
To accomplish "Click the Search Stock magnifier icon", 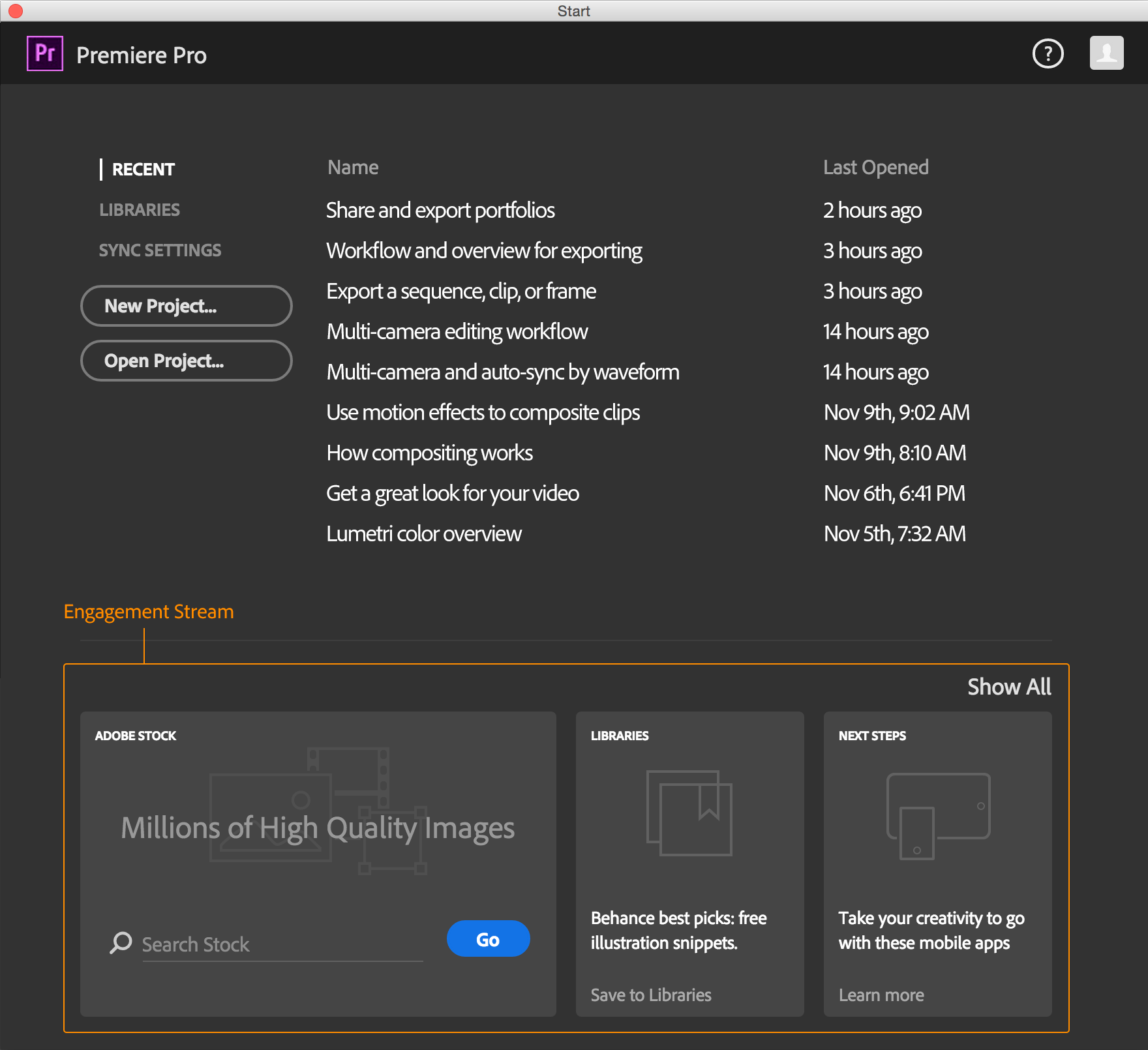I will [x=121, y=942].
